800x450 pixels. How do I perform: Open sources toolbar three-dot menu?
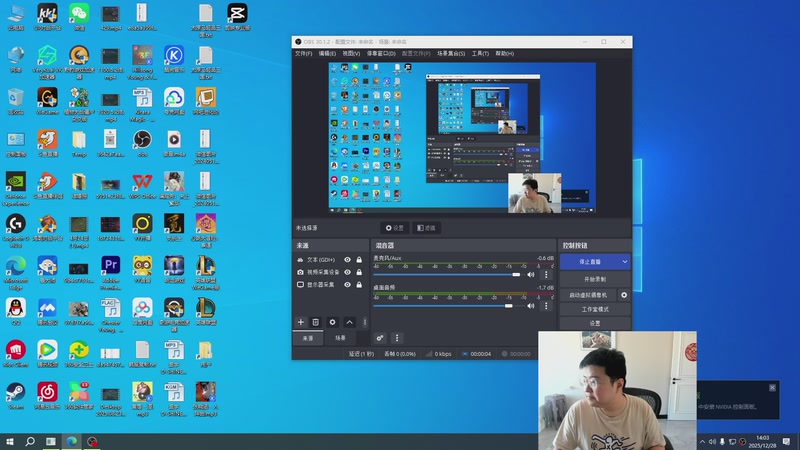tap(364, 322)
